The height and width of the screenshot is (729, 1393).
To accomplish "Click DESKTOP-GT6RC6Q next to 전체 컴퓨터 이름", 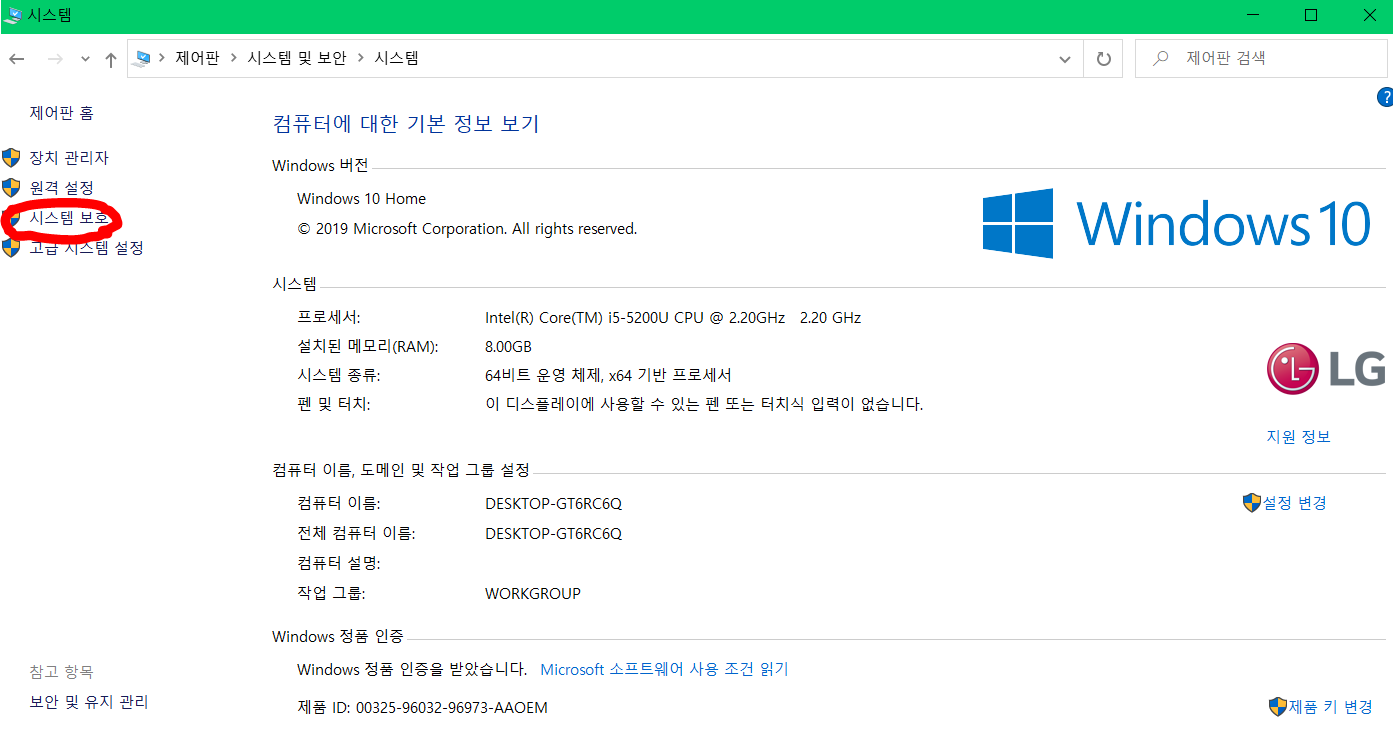I will [553, 533].
